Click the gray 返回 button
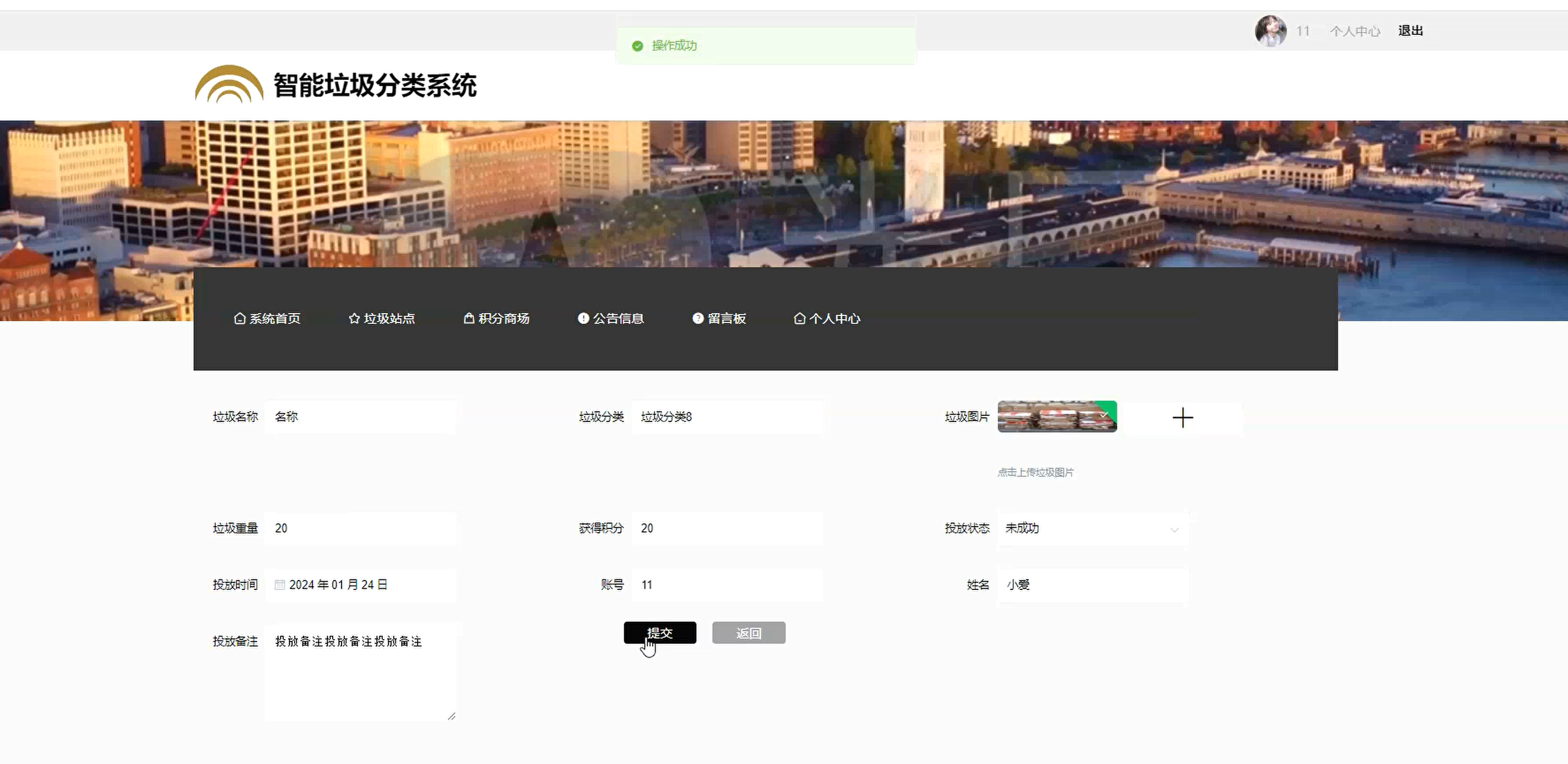This screenshot has width=1568, height=764. click(748, 633)
